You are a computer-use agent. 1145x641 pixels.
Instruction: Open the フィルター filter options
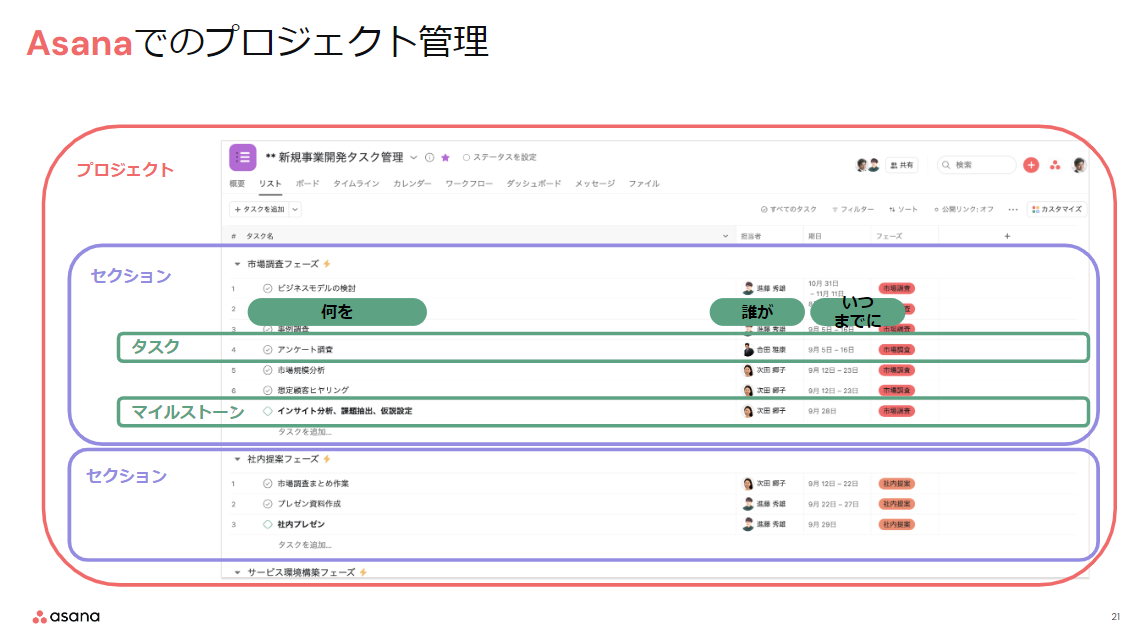click(x=856, y=209)
